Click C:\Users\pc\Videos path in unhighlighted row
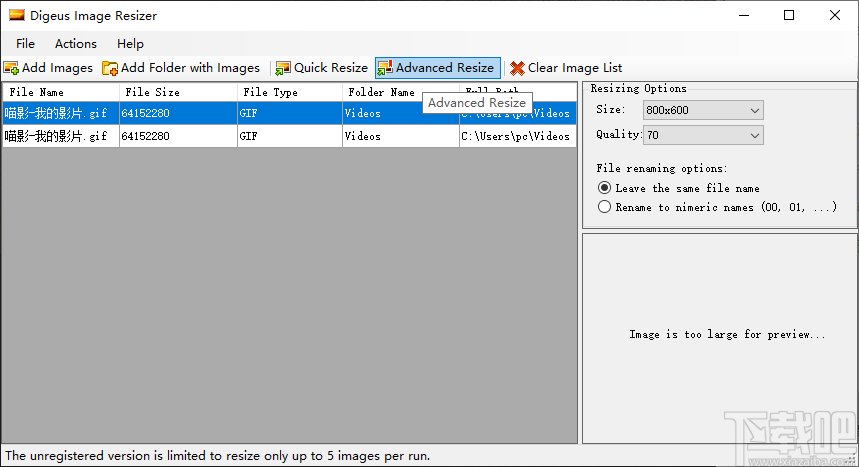Image resolution: width=859 pixels, height=467 pixels. (516, 136)
